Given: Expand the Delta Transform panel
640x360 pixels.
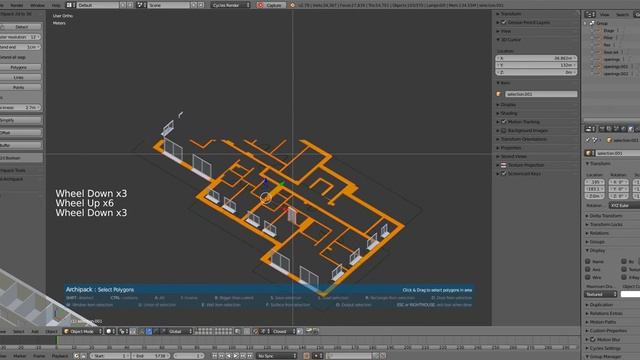Looking at the screenshot, I should tap(606, 216).
